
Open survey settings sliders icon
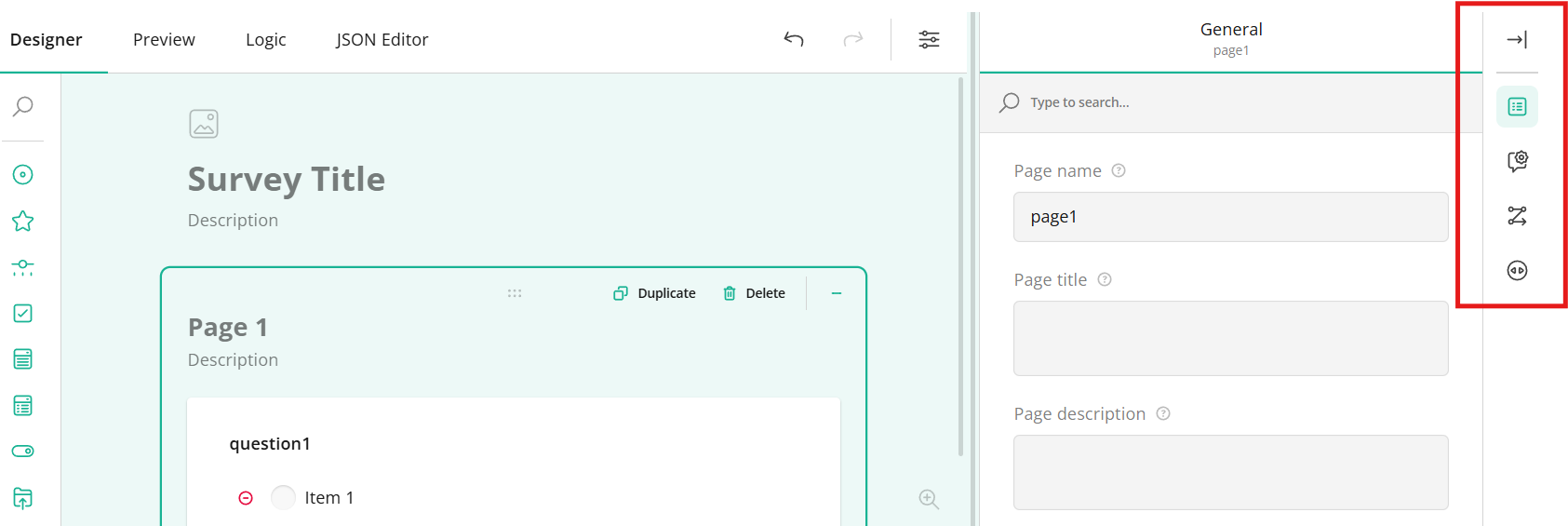tap(929, 39)
